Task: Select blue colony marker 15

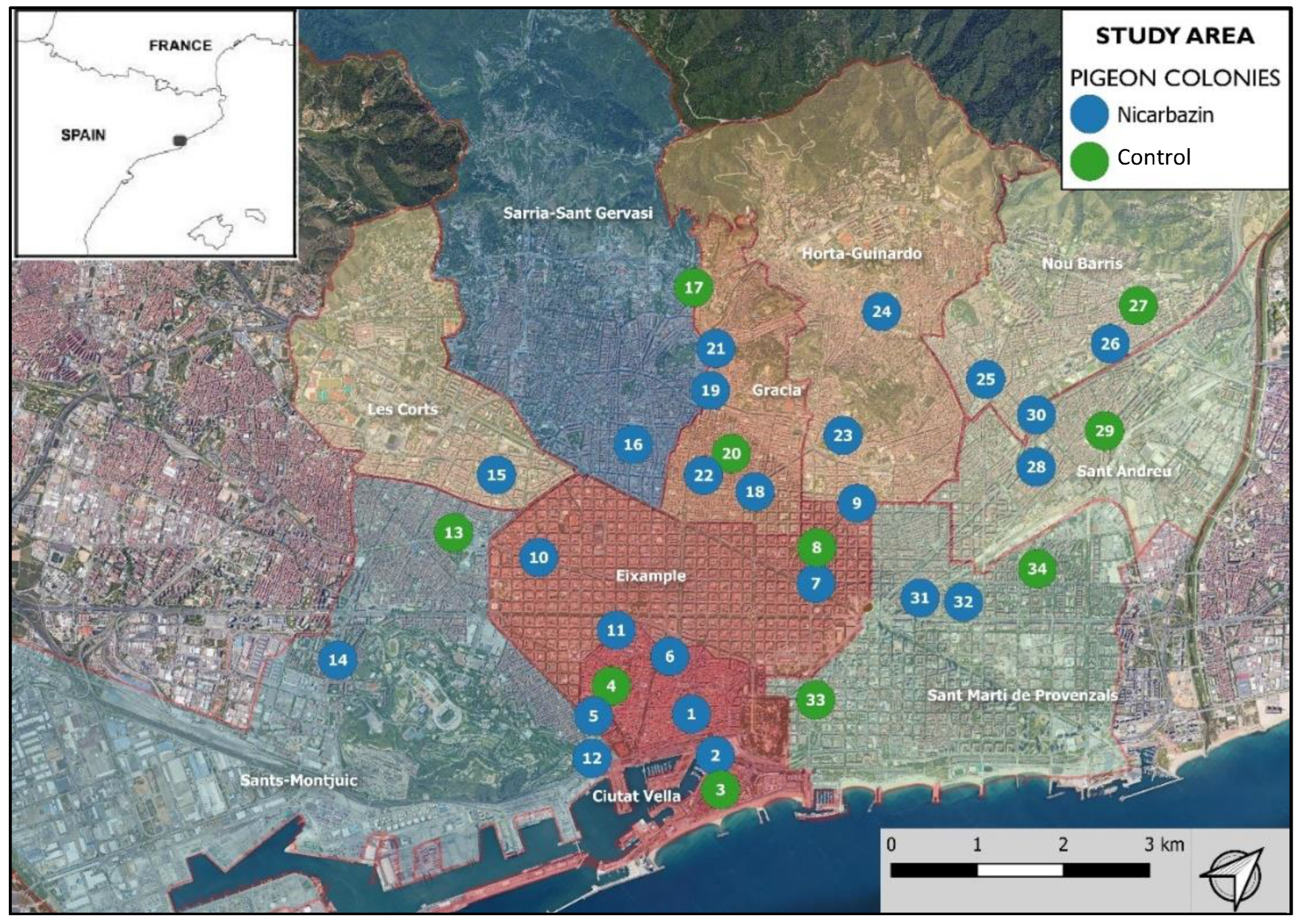Action: 496,475
